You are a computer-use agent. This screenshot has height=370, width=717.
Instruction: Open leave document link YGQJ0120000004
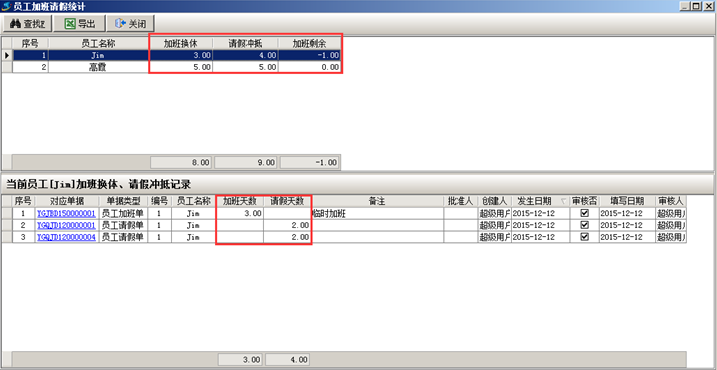click(67, 237)
